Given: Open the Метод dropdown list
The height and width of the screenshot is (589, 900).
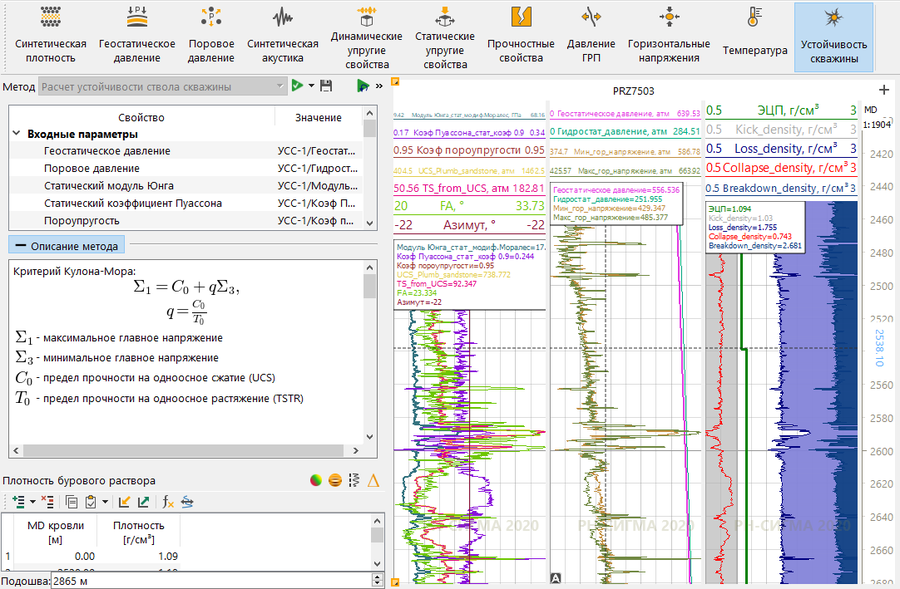Looking at the screenshot, I should [277, 87].
